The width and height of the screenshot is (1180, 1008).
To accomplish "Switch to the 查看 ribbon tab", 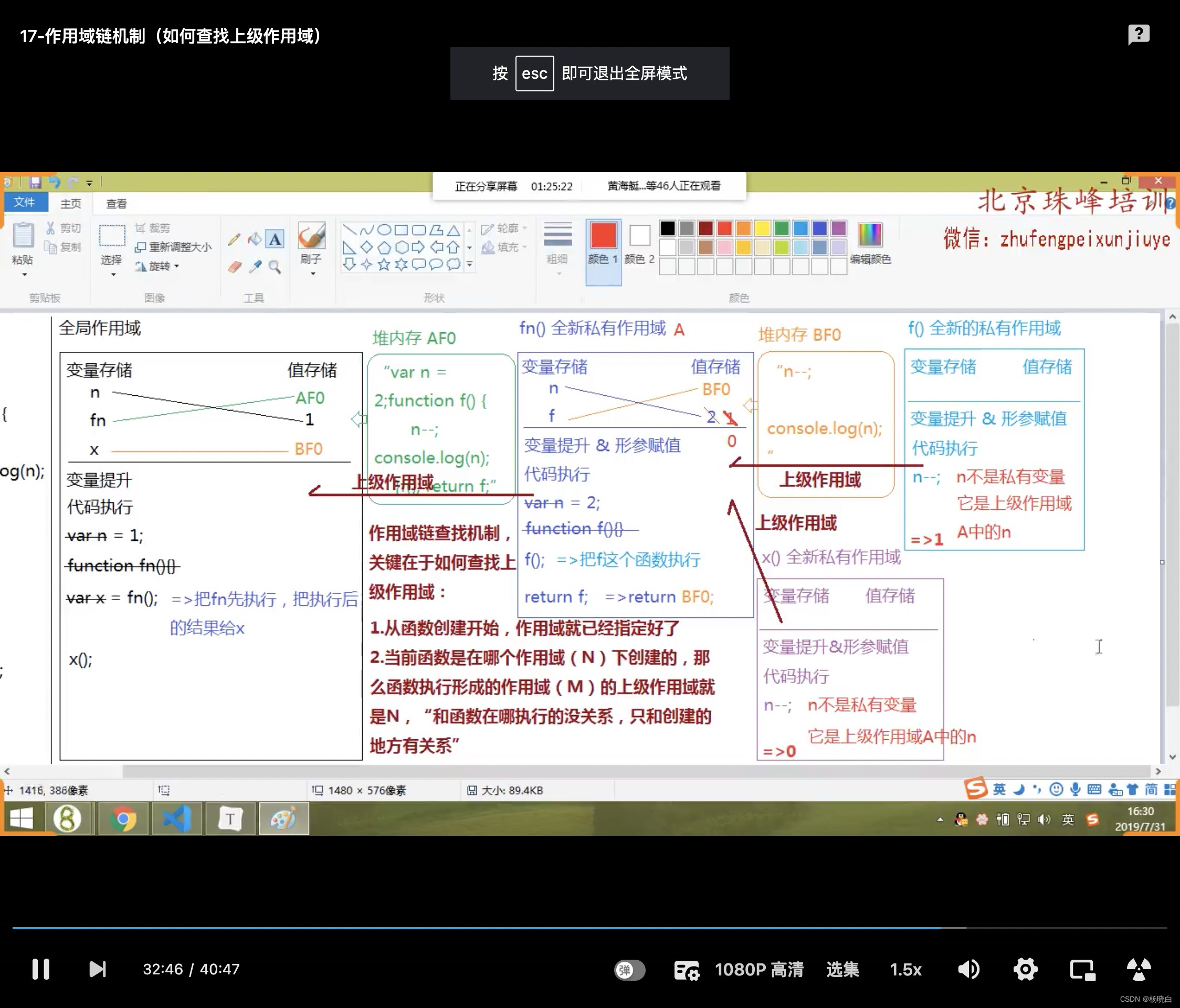I will click(x=116, y=203).
